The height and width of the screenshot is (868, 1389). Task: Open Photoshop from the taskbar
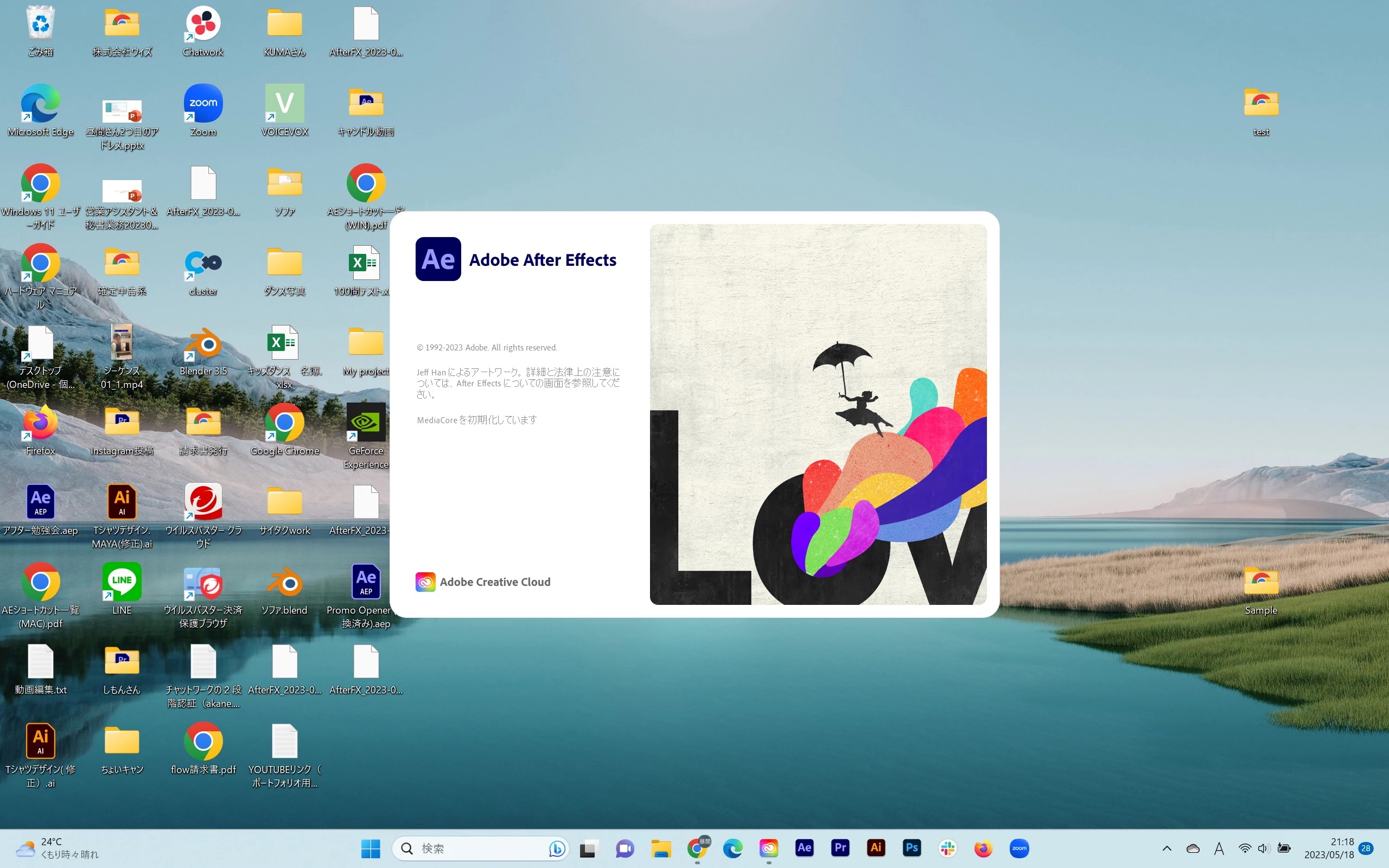tap(912, 848)
